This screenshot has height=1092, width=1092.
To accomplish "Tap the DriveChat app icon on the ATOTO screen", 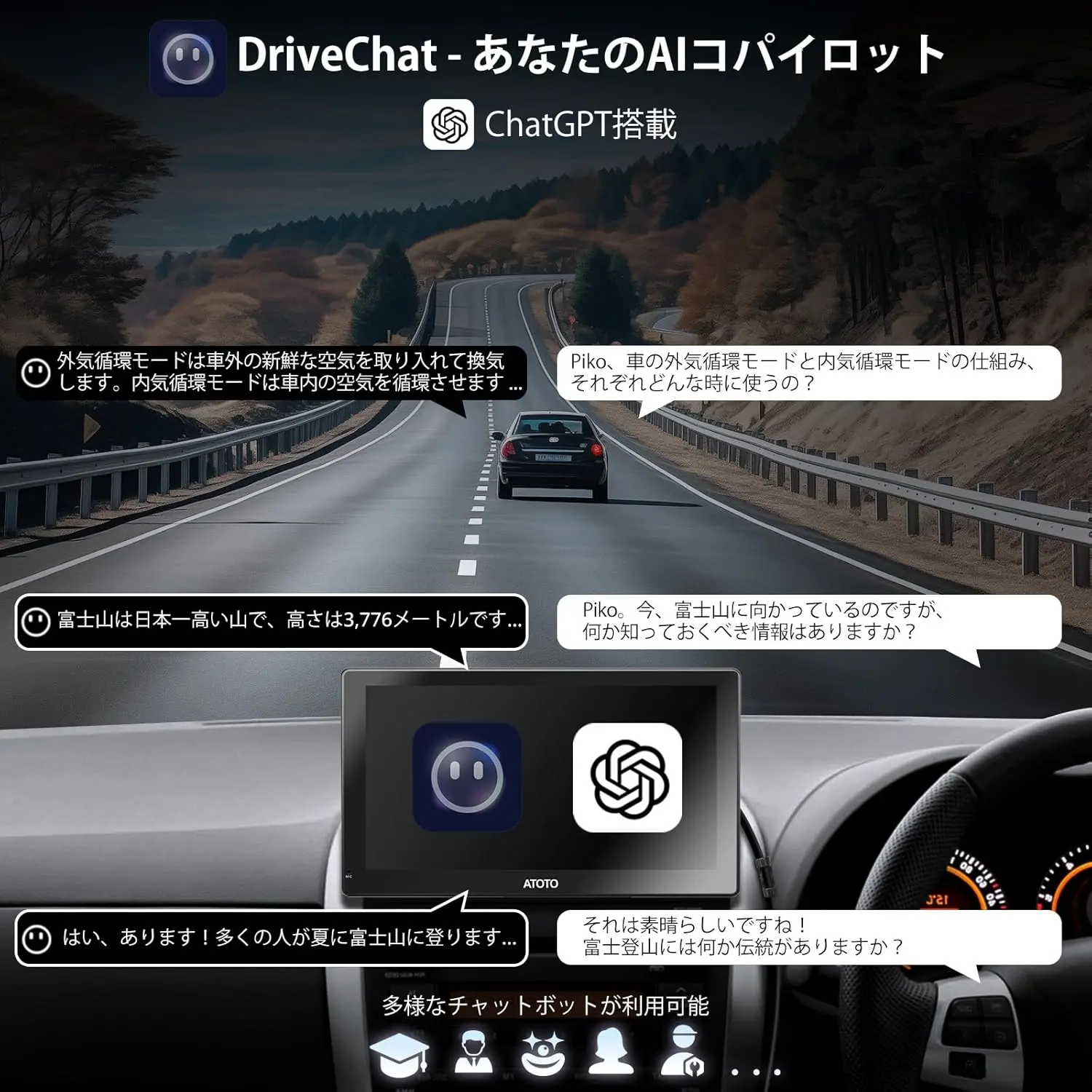I will pyautogui.click(x=467, y=777).
